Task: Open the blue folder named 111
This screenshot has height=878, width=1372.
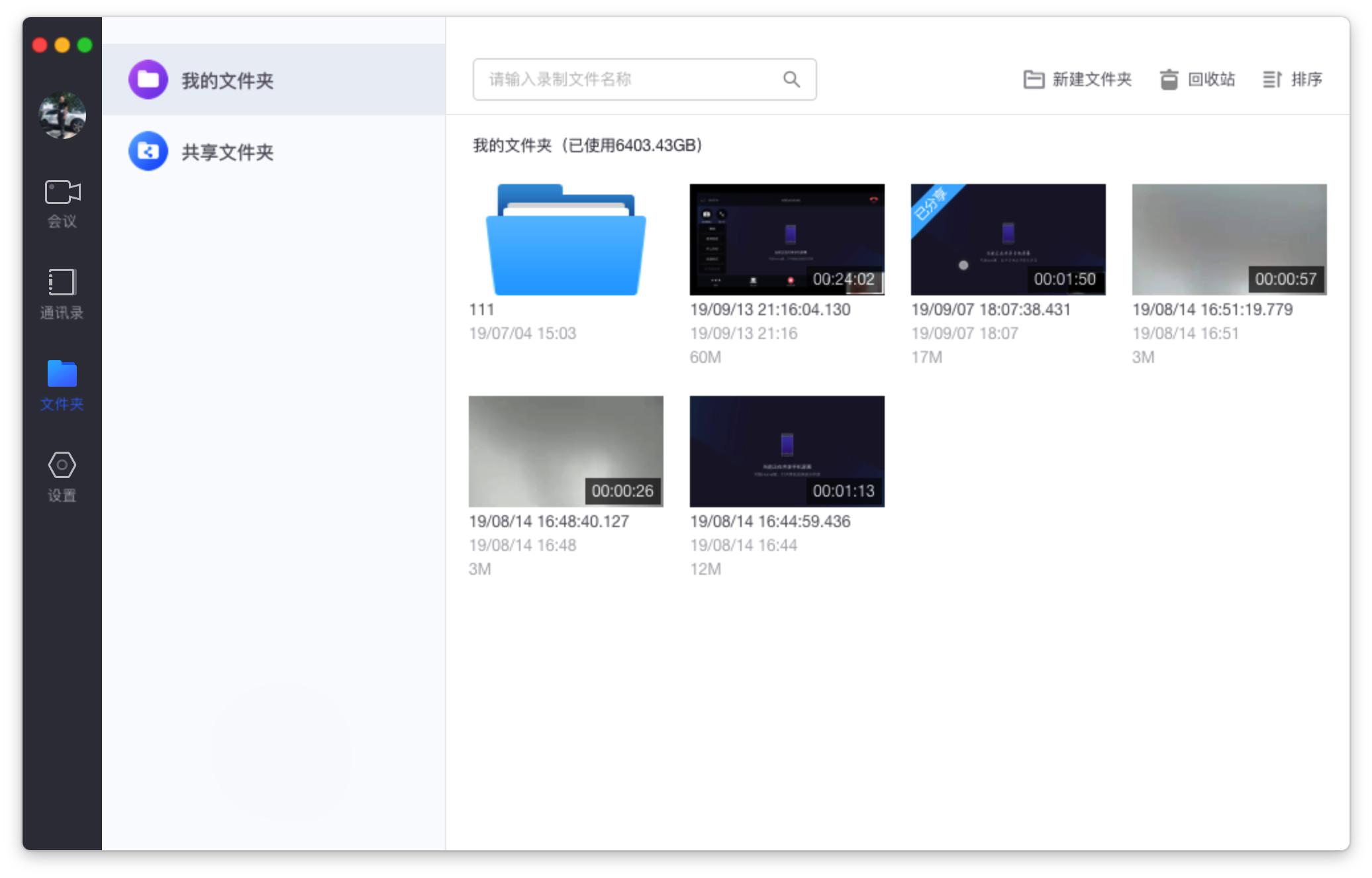Action: [x=566, y=240]
